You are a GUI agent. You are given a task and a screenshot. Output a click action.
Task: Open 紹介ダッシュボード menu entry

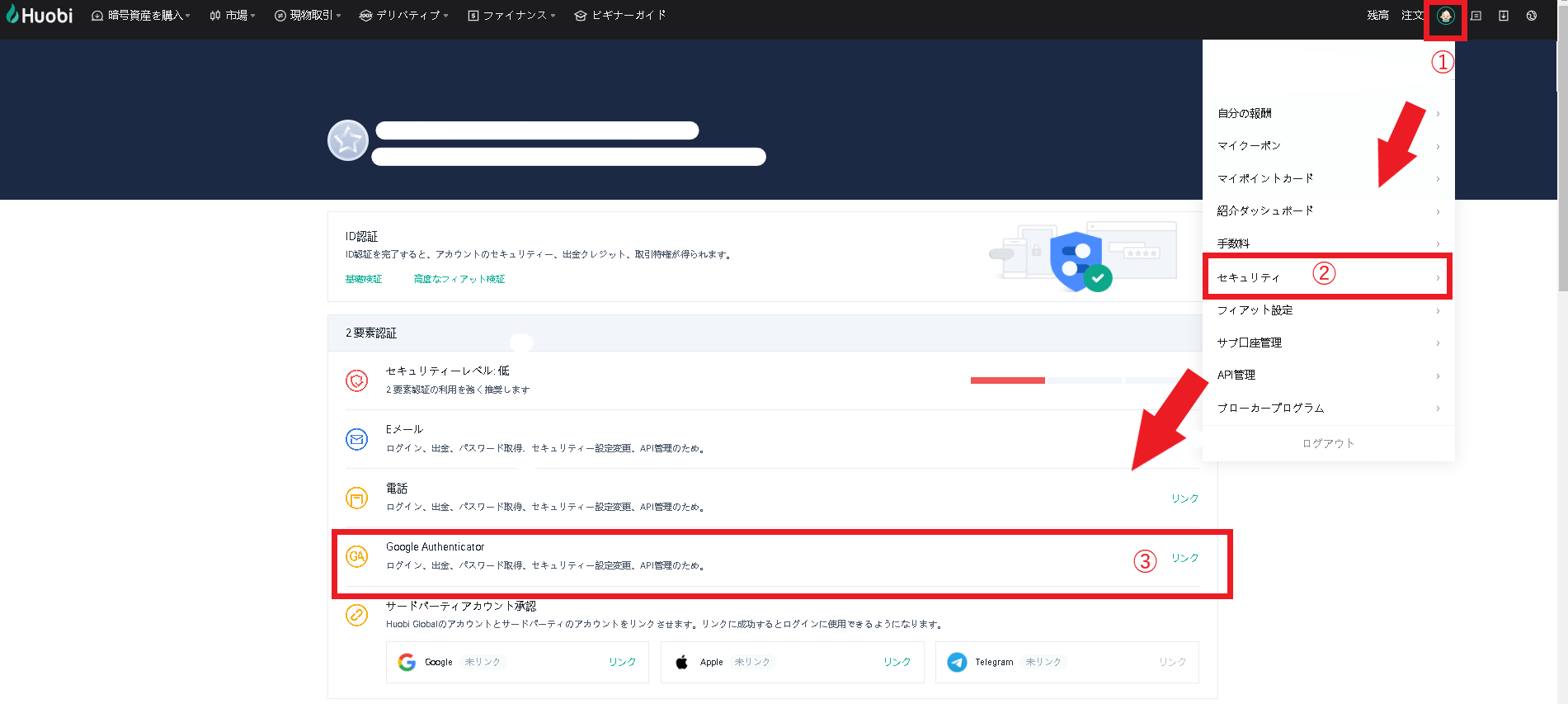(1328, 211)
